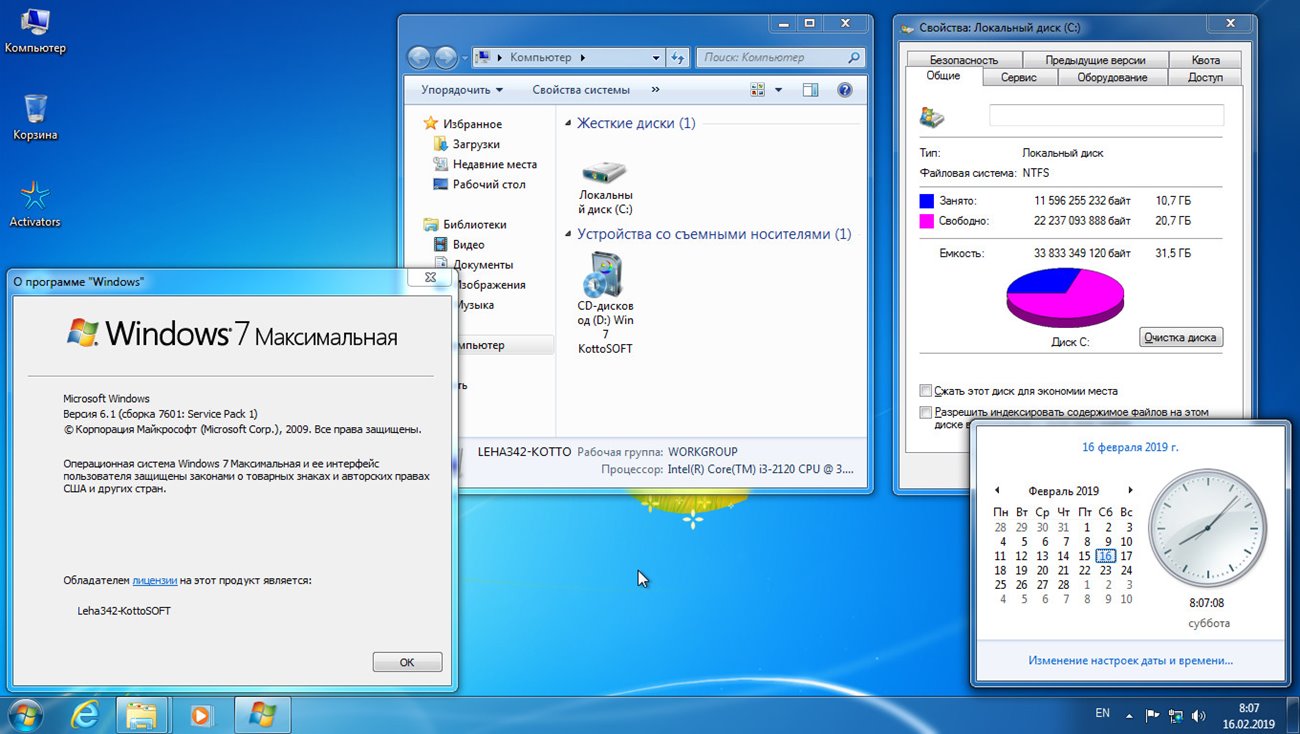Open the лицензии link in About Windows
Viewport: 1300px width, 734px height.
(154, 580)
